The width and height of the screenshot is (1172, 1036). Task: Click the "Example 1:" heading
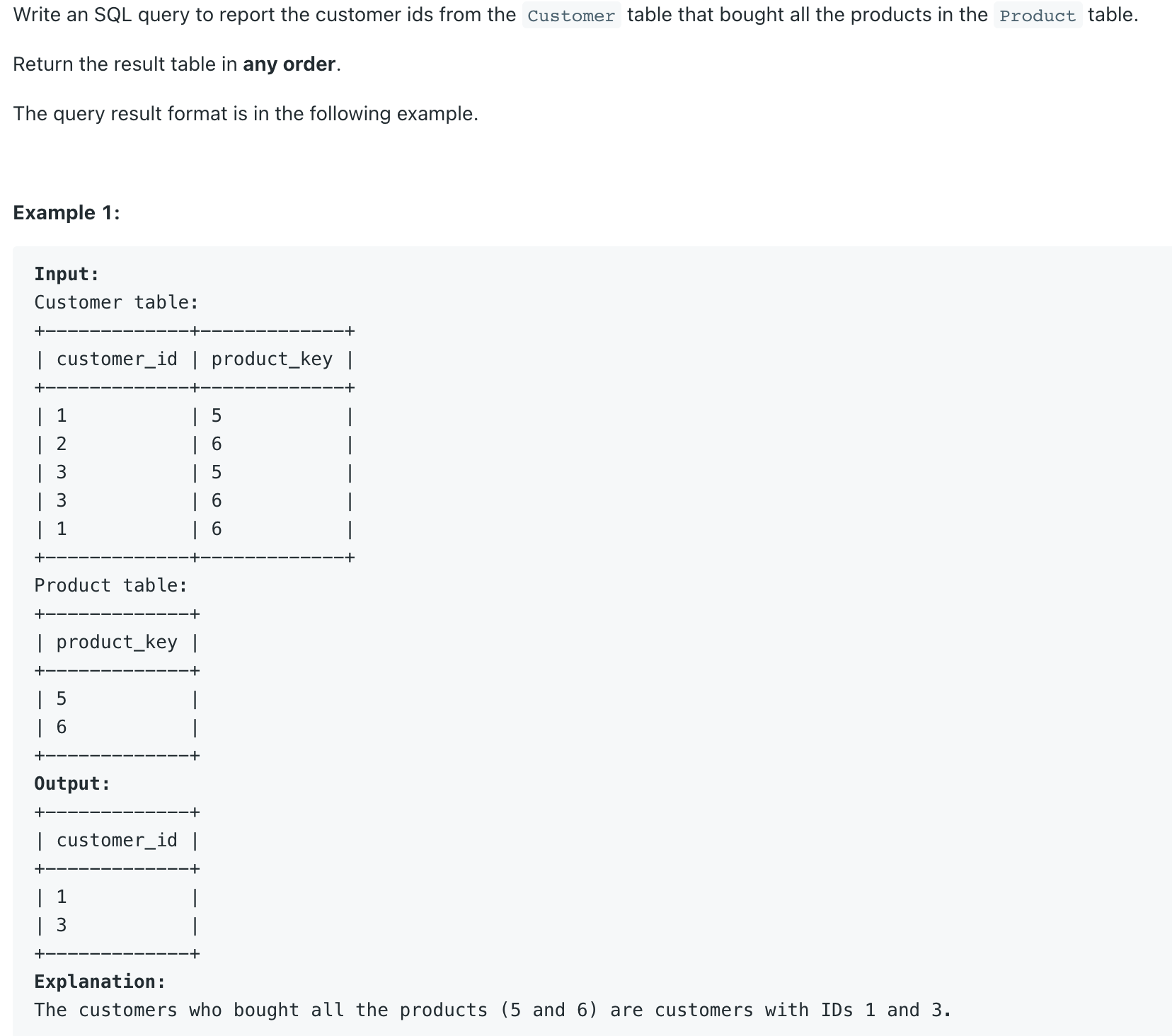tap(67, 212)
